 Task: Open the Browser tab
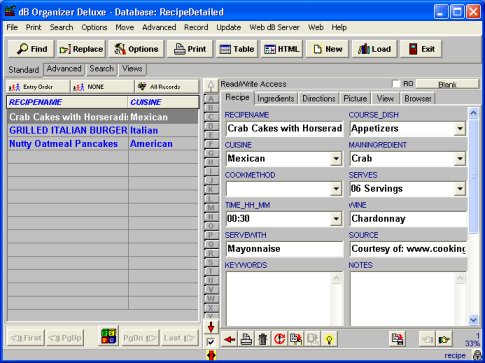tap(418, 99)
